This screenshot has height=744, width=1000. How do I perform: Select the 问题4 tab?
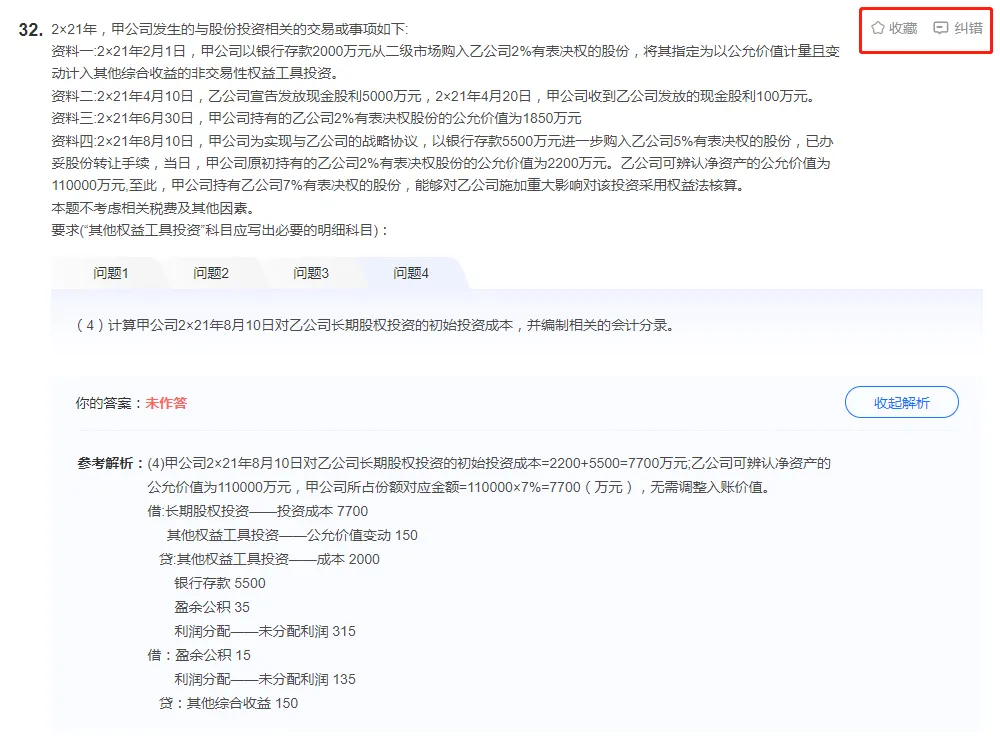pos(411,273)
